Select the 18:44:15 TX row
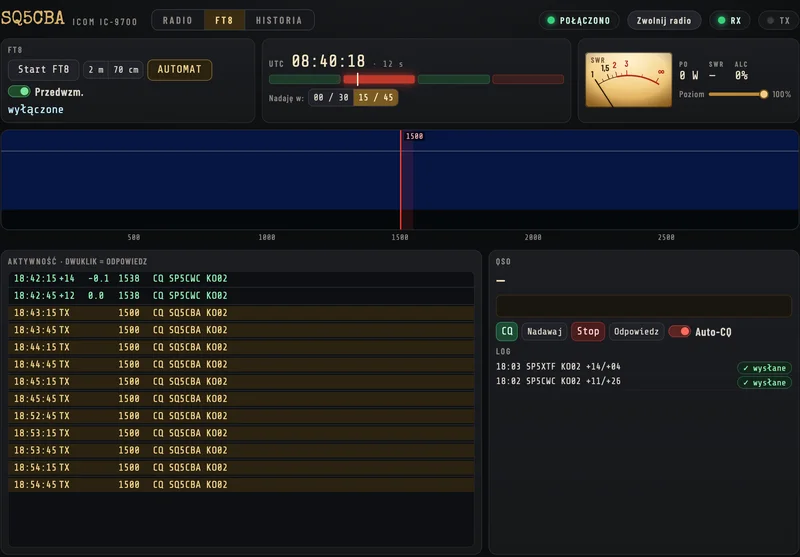The image size is (800, 557). [x=241, y=347]
